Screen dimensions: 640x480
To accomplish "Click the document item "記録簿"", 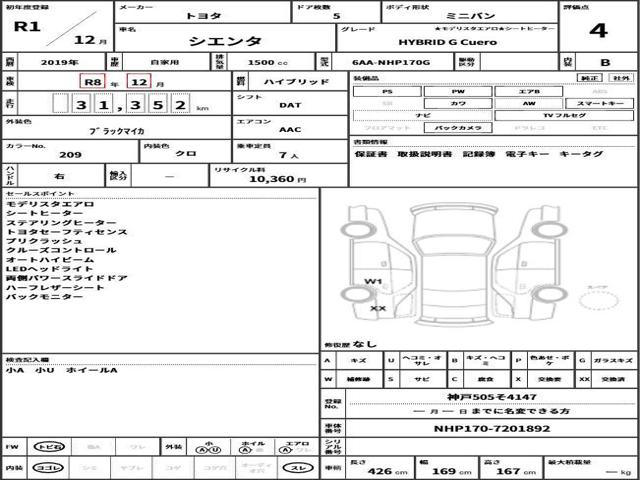I will click(478, 154).
